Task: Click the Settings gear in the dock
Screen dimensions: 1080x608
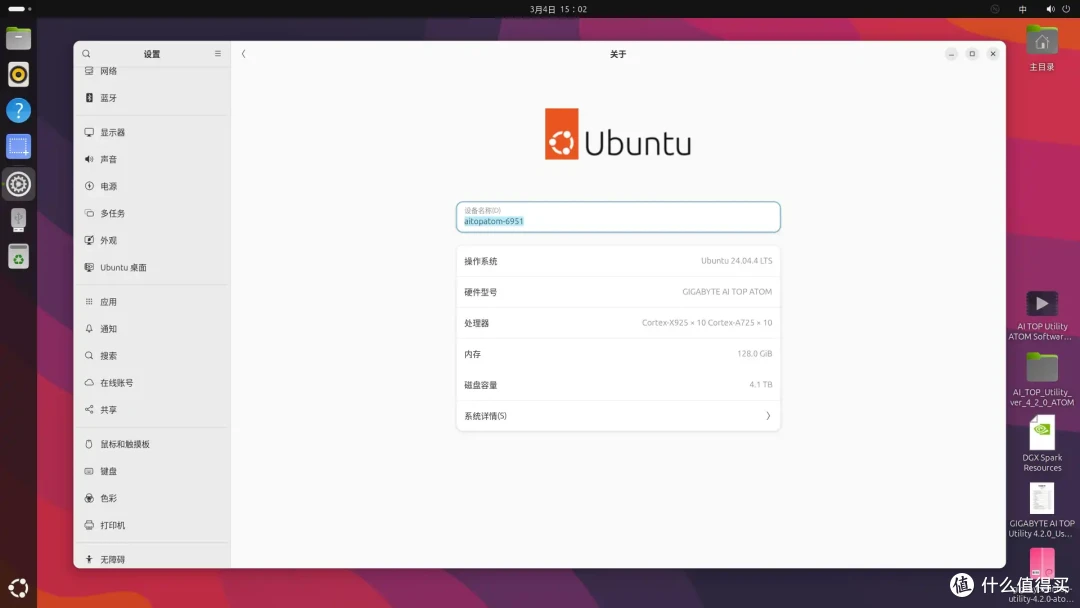Action: click(19, 184)
